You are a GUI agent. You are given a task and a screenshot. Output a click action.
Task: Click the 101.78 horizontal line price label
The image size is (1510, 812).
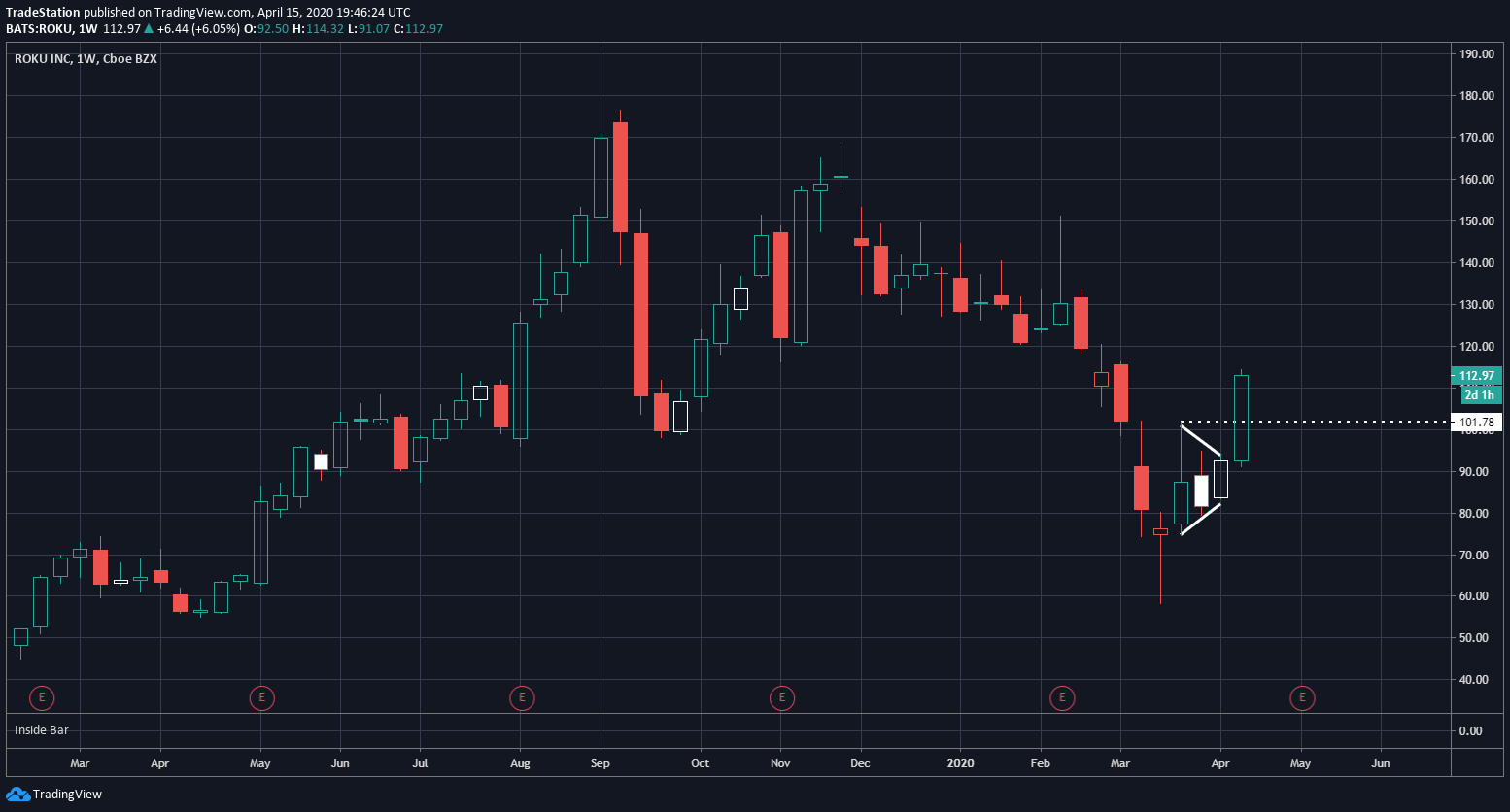pos(1476,423)
